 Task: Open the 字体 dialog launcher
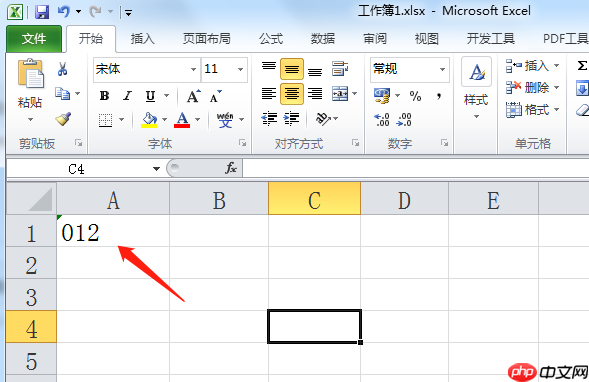243,142
